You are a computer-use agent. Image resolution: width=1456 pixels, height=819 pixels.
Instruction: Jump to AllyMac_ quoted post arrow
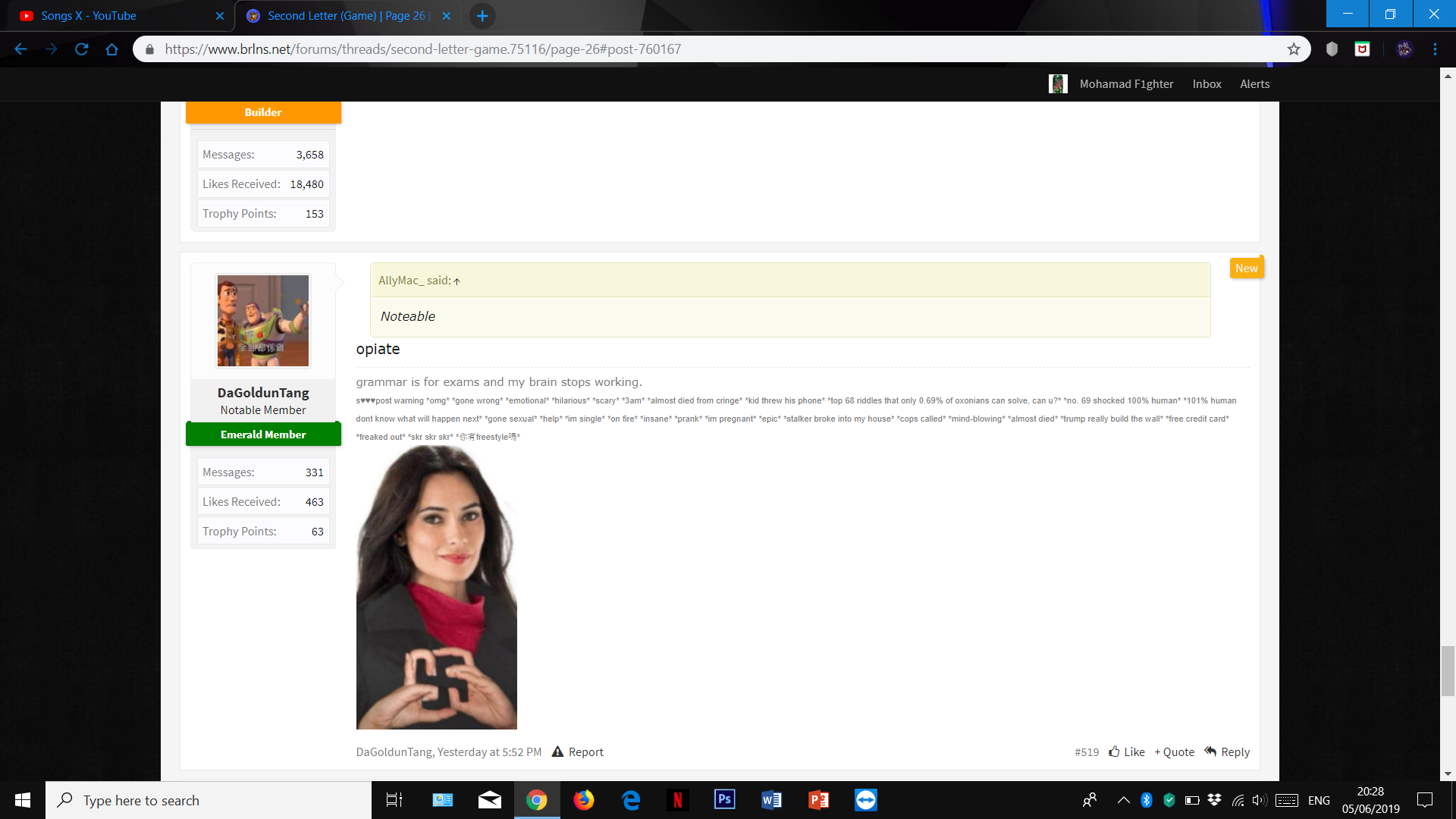457,281
